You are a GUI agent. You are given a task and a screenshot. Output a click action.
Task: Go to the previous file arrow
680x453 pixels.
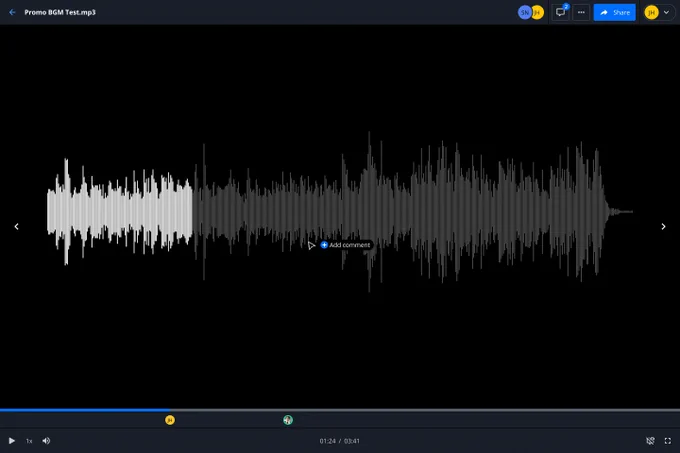[x=16, y=226]
